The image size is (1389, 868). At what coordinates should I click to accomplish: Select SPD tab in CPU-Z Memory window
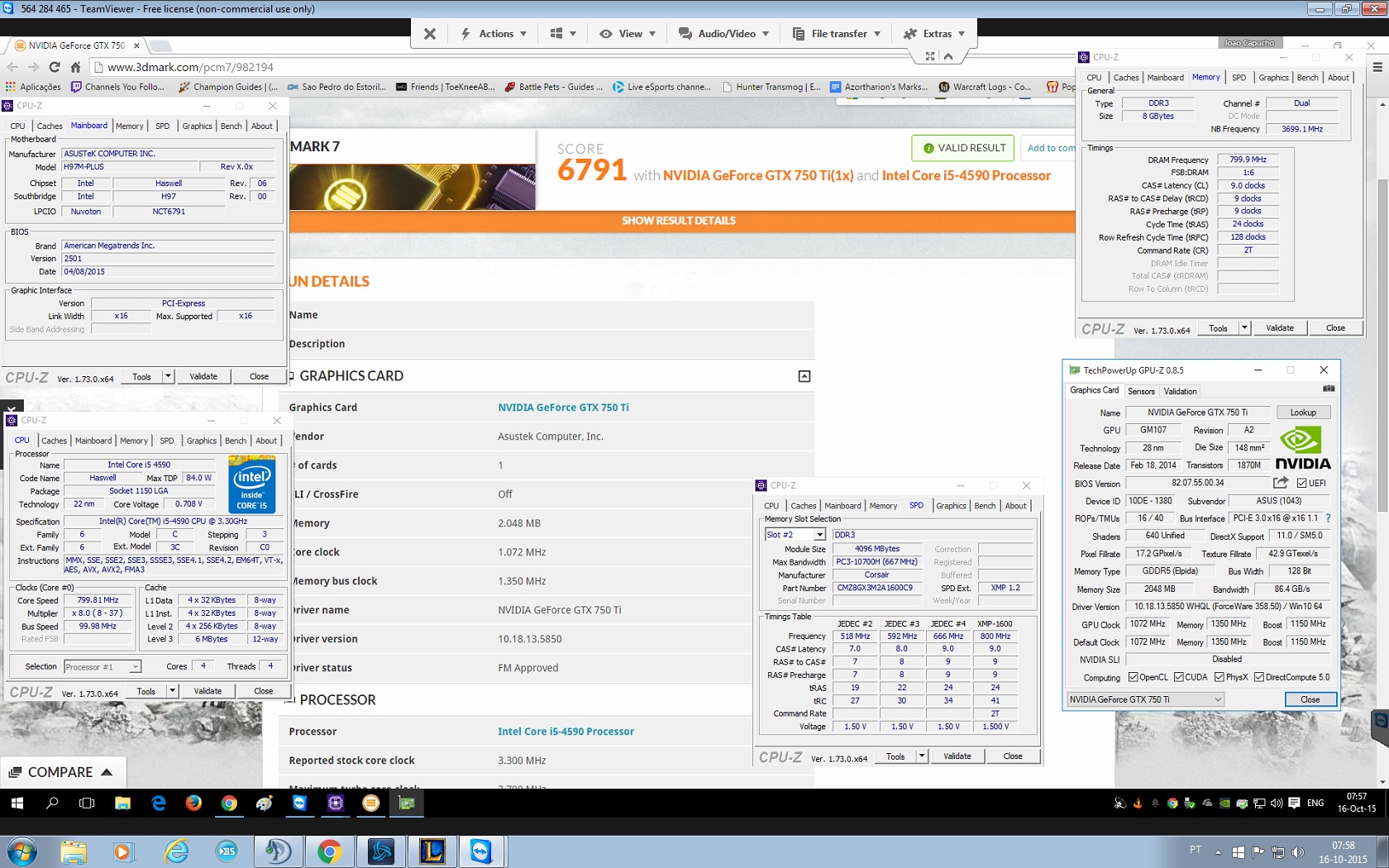[x=1239, y=78]
